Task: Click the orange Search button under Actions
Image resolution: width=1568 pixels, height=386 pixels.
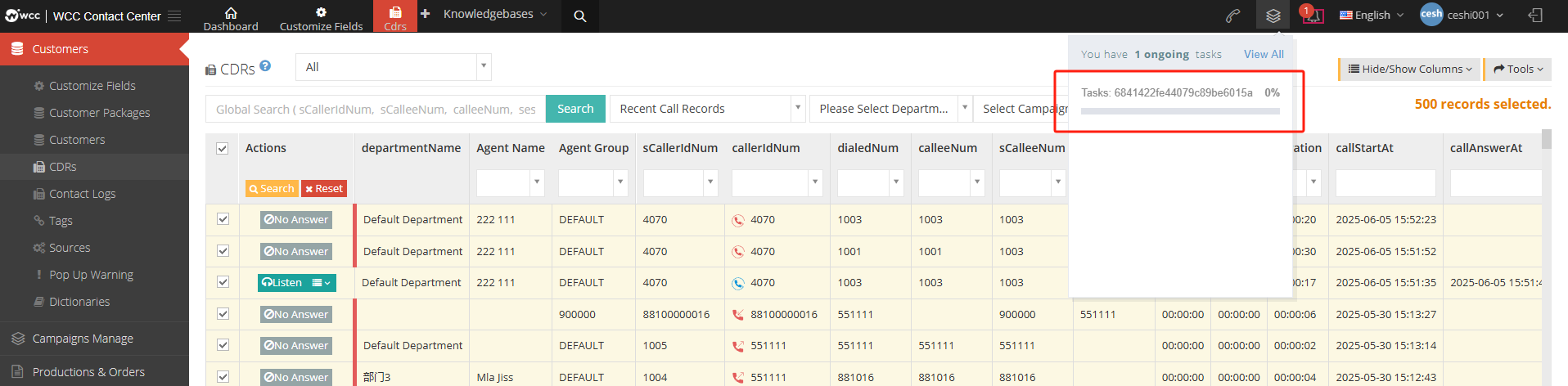Action: tap(272, 189)
